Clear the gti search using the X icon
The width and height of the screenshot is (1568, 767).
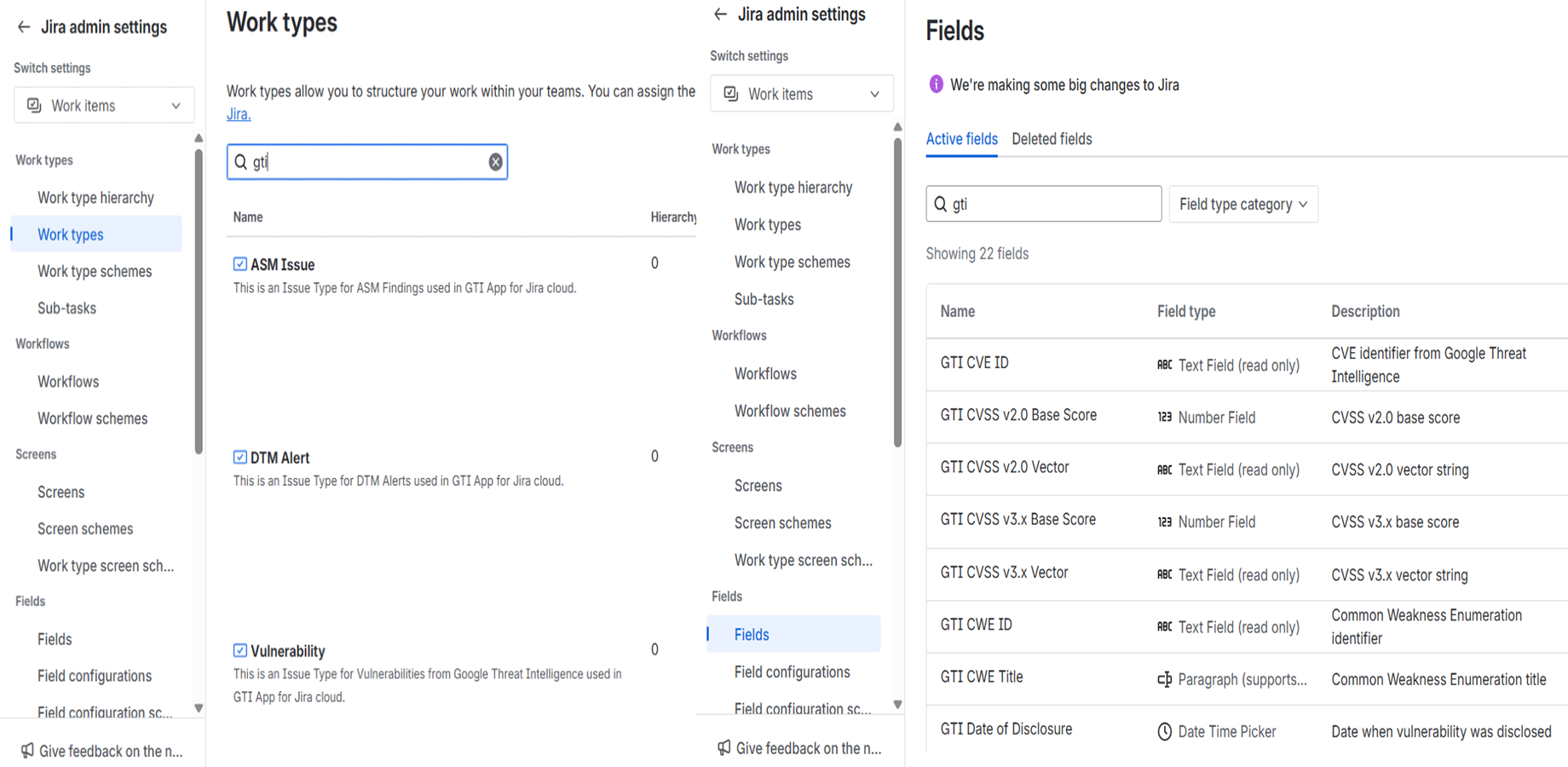(495, 161)
